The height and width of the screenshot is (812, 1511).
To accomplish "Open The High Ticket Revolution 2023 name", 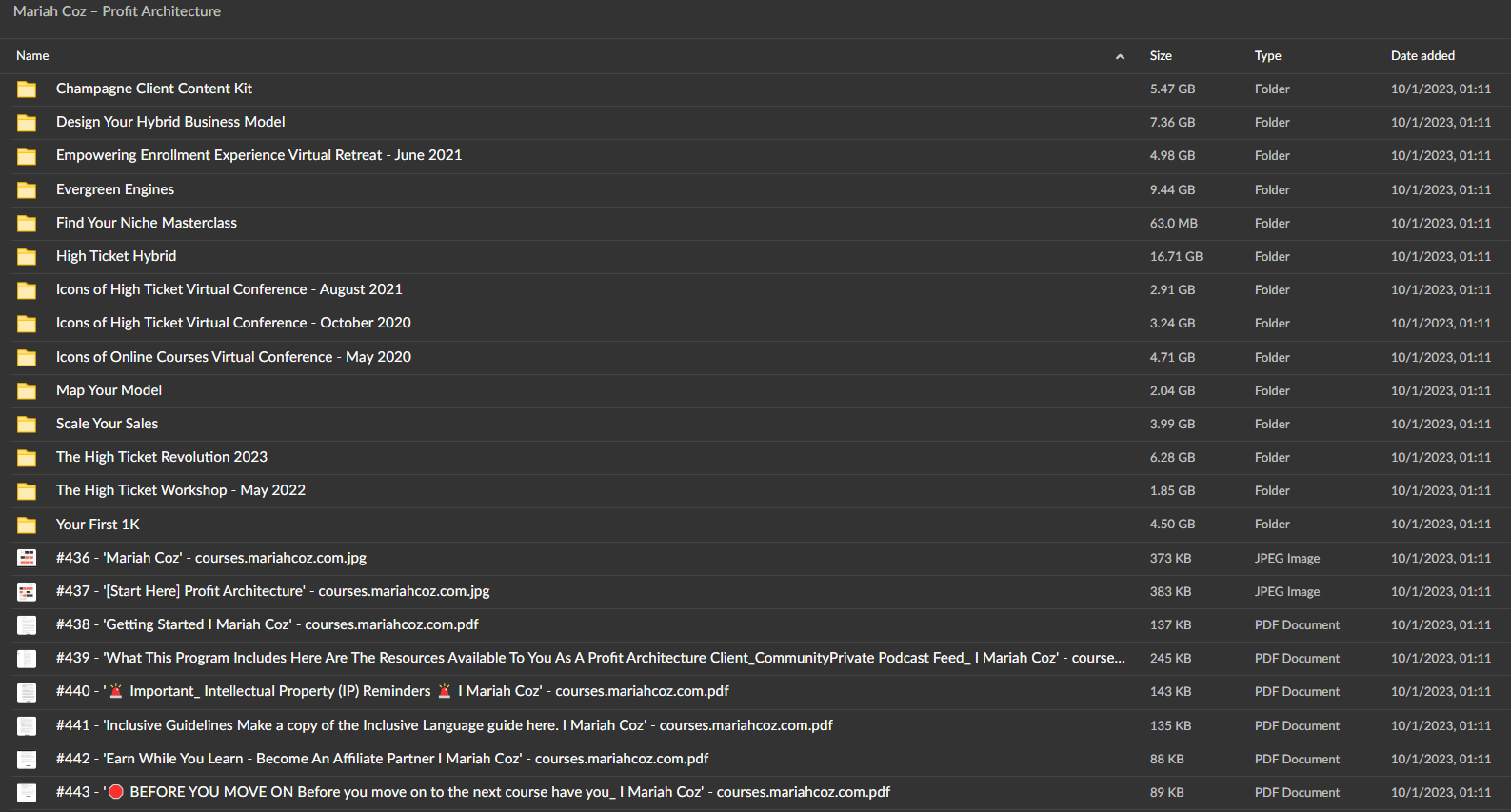I will point(162,457).
